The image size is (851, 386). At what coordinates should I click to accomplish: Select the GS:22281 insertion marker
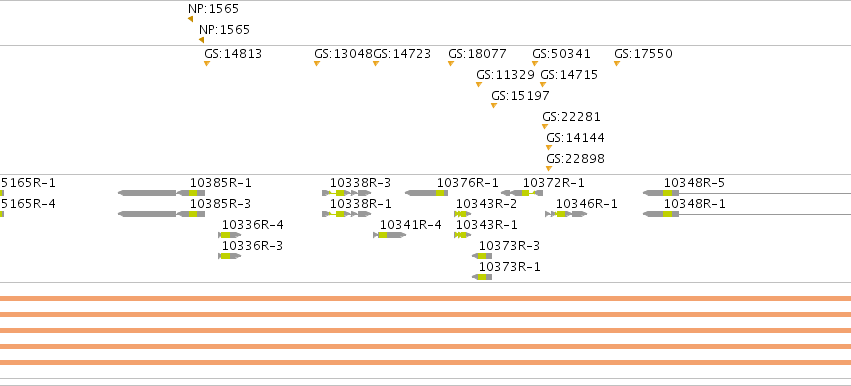[545, 127]
